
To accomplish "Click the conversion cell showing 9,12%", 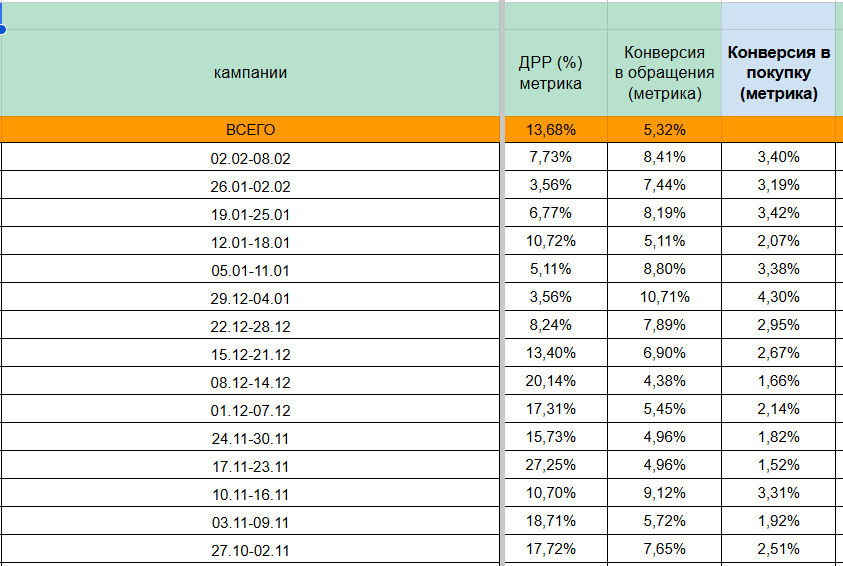I will tap(664, 493).
